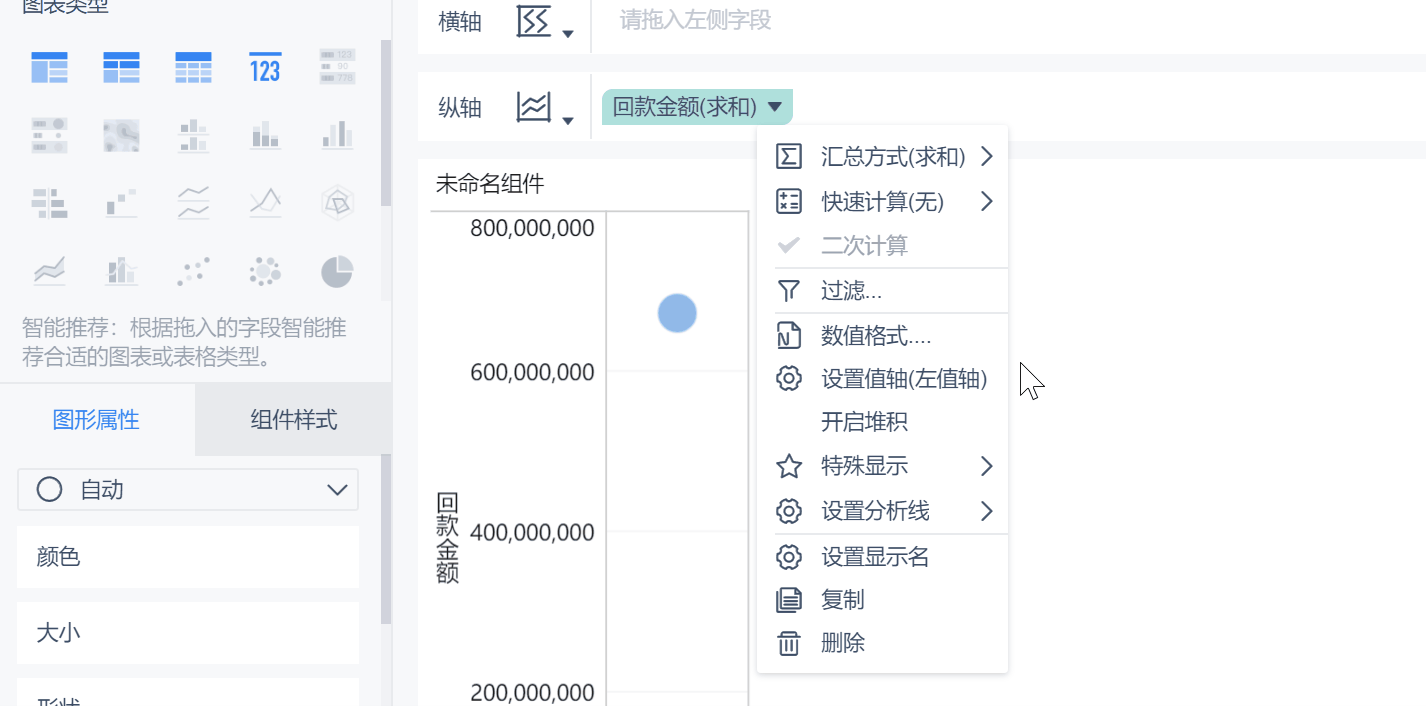Select the pie chart type icon
1426x706 pixels.
tap(337, 270)
